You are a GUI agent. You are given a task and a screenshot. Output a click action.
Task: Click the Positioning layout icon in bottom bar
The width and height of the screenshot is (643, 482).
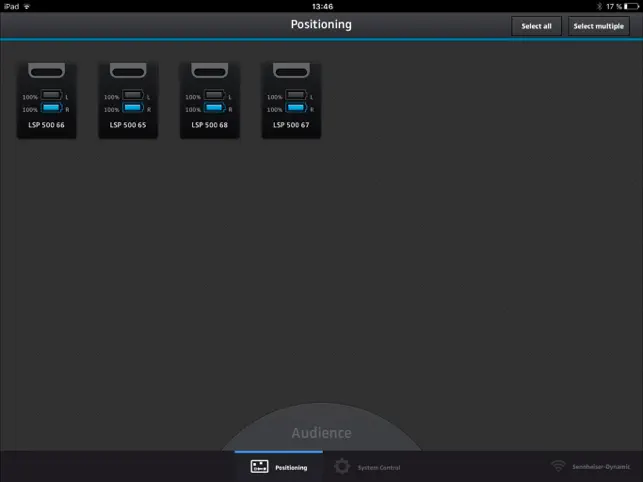tap(260, 466)
